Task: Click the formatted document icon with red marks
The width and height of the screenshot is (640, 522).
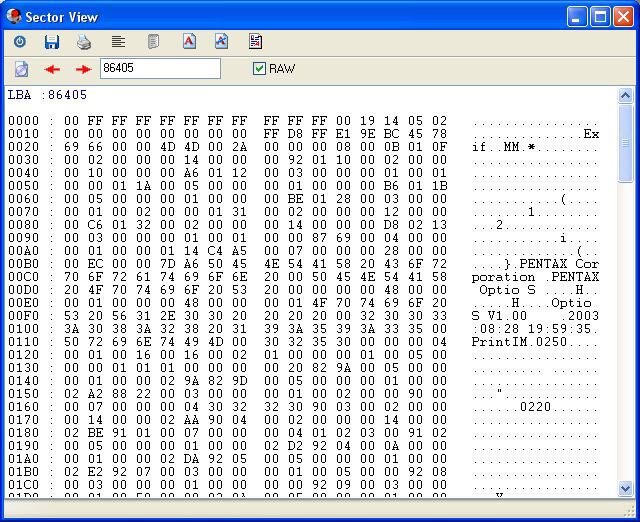Action: [x=256, y=41]
